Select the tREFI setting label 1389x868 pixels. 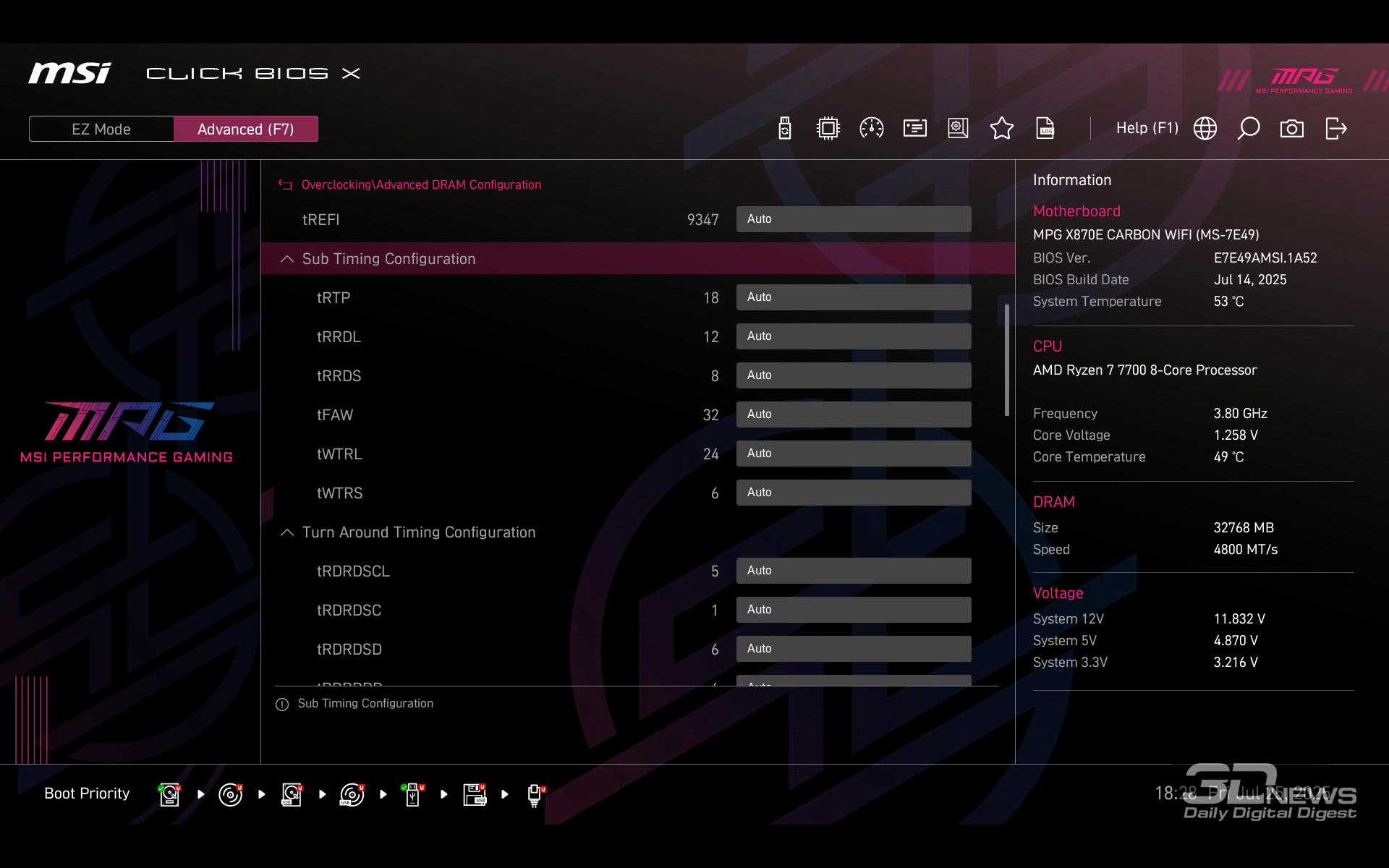click(x=320, y=220)
